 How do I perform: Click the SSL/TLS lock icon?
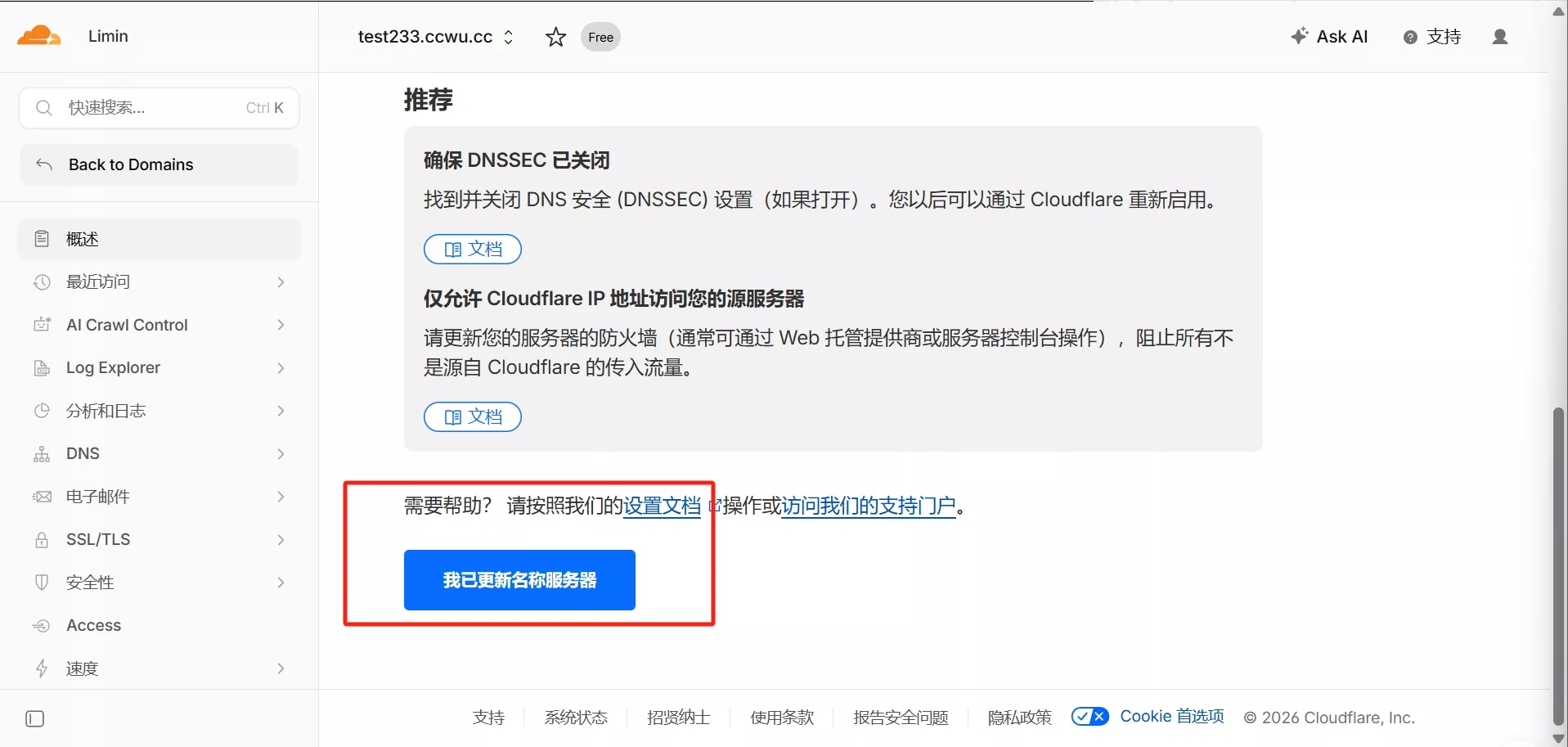[42, 540]
